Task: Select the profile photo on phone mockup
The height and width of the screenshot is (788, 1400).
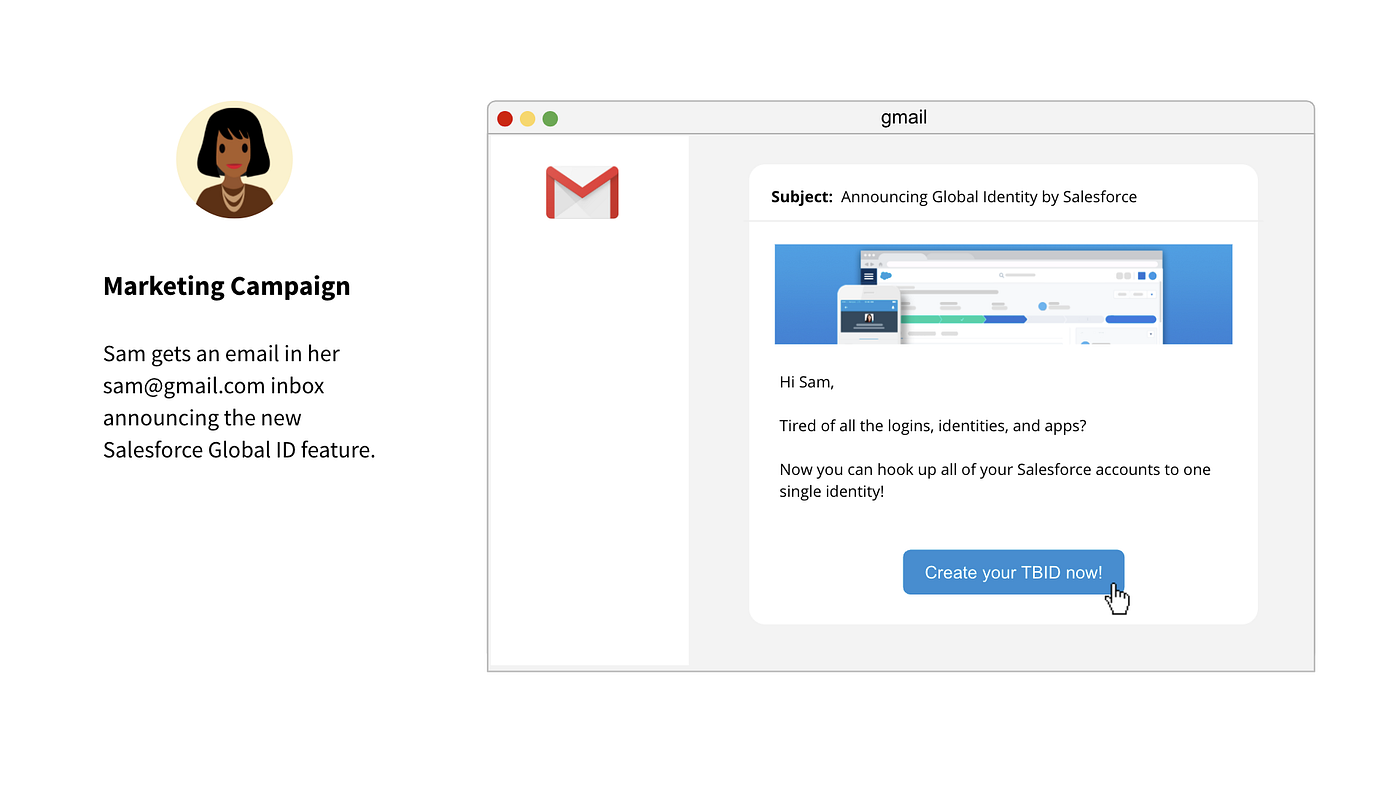Action: coord(868,317)
